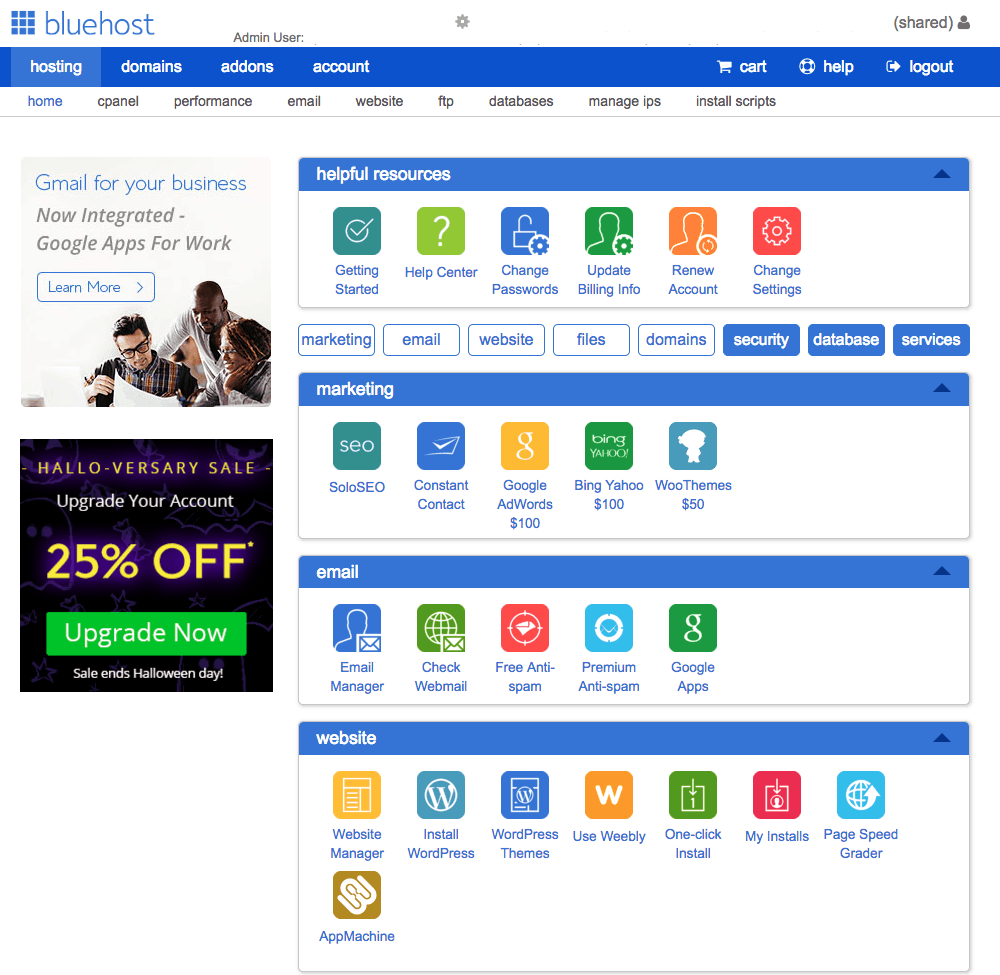Open the cart link

(742, 67)
